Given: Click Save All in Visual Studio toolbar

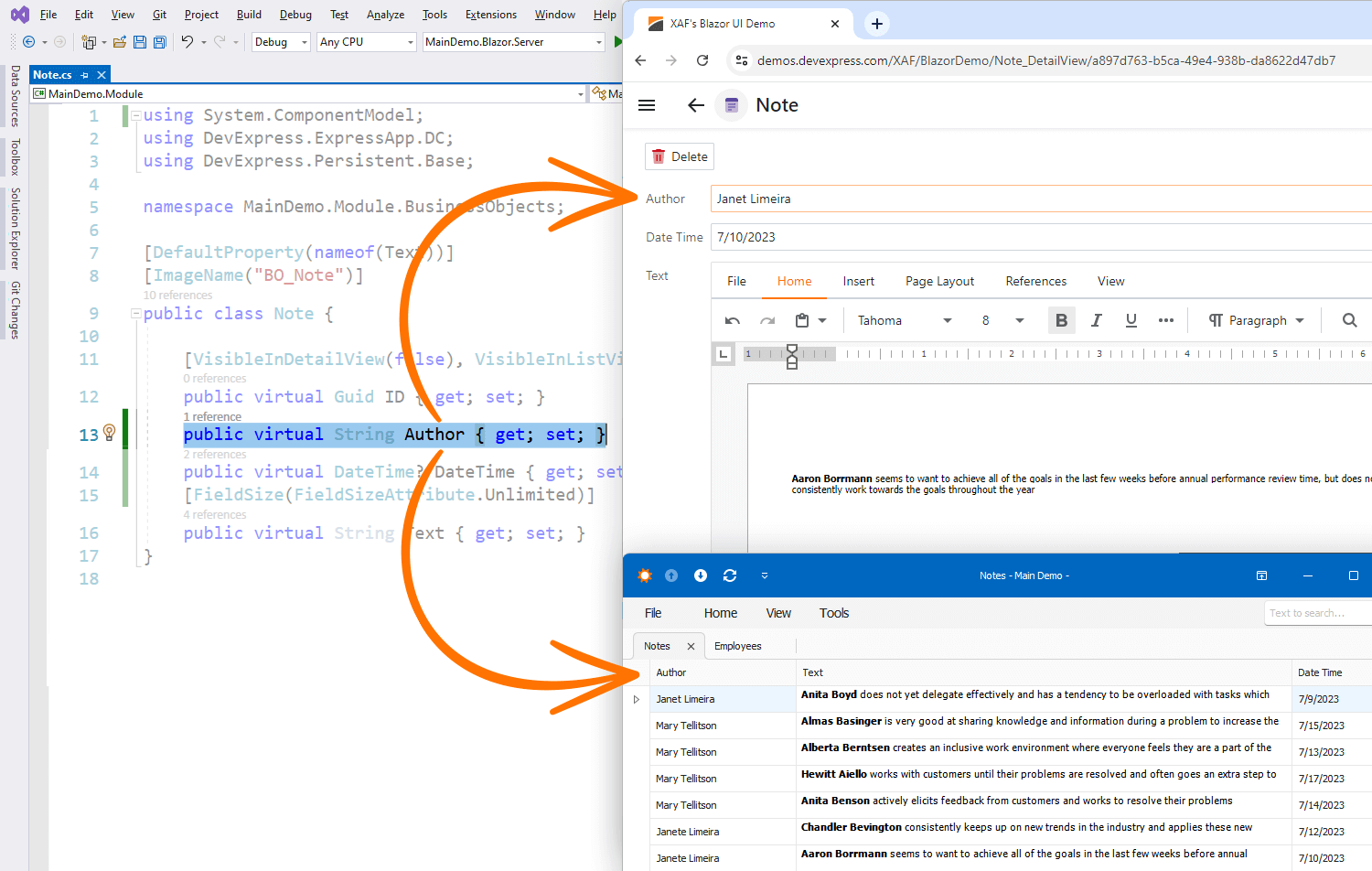Looking at the screenshot, I should pos(159,42).
